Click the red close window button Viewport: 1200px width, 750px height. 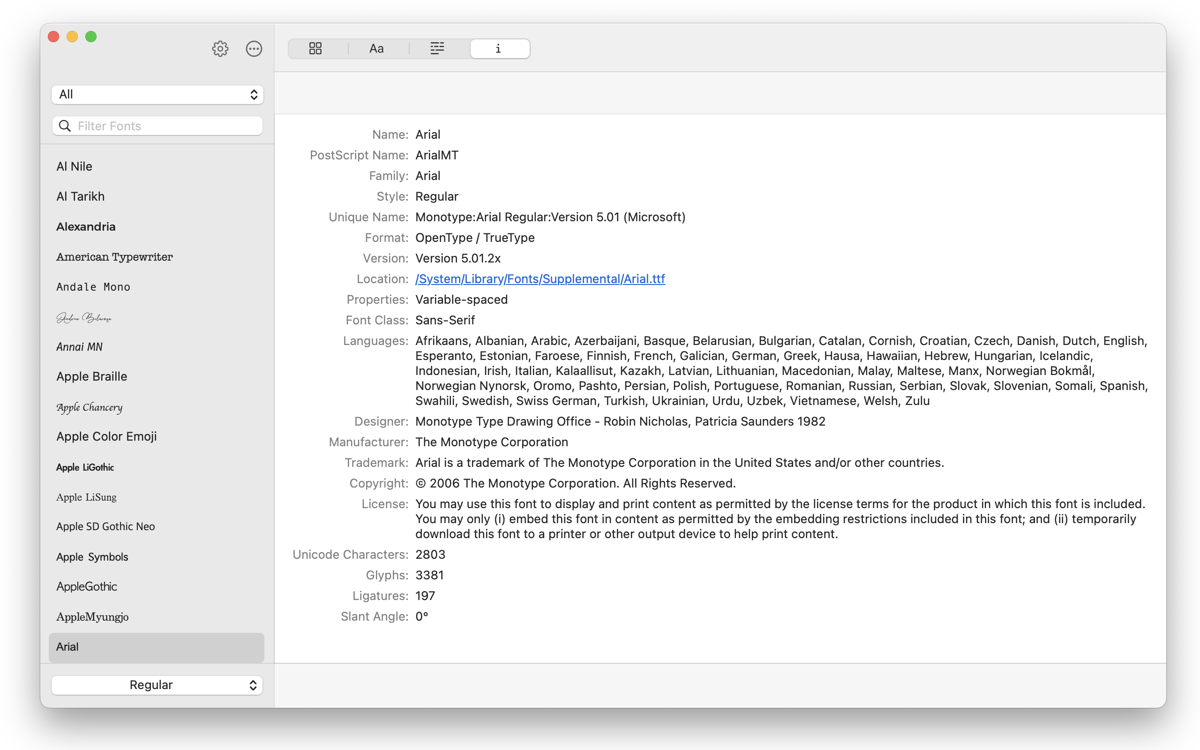[54, 37]
